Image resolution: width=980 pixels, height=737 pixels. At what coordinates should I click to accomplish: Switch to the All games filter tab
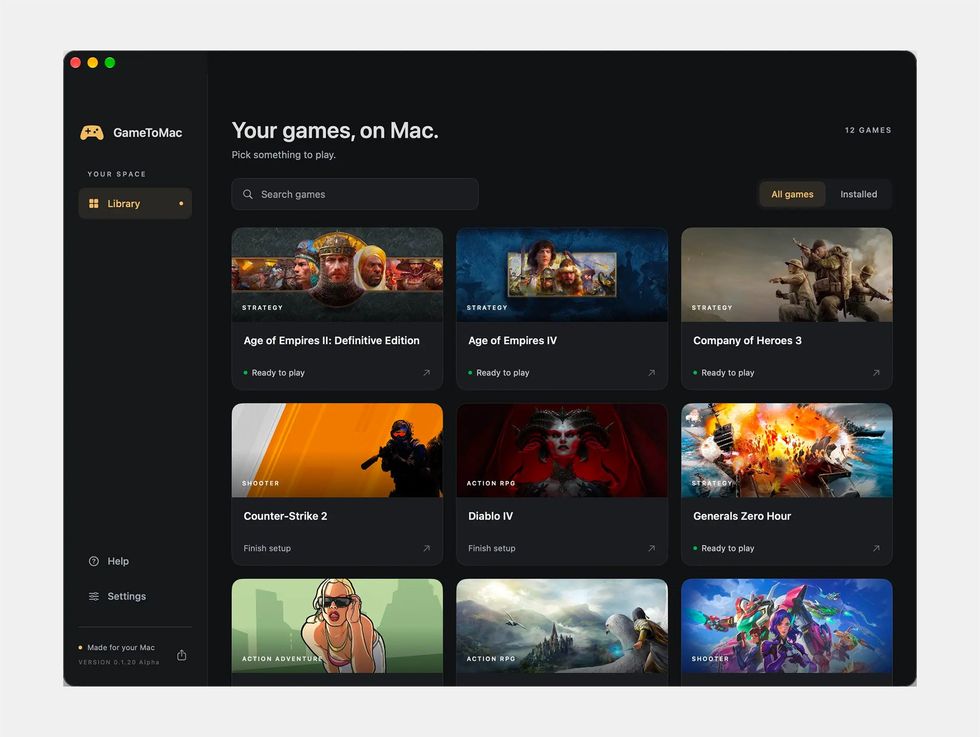pos(792,194)
